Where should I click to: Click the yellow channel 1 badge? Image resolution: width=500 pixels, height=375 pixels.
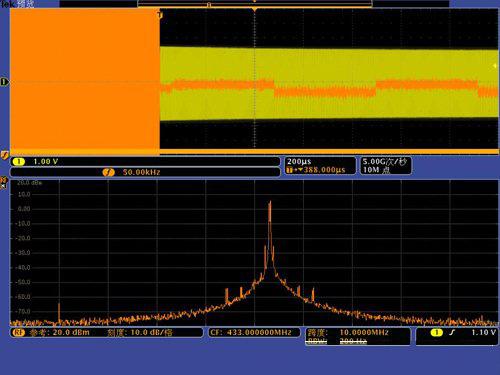[19, 162]
